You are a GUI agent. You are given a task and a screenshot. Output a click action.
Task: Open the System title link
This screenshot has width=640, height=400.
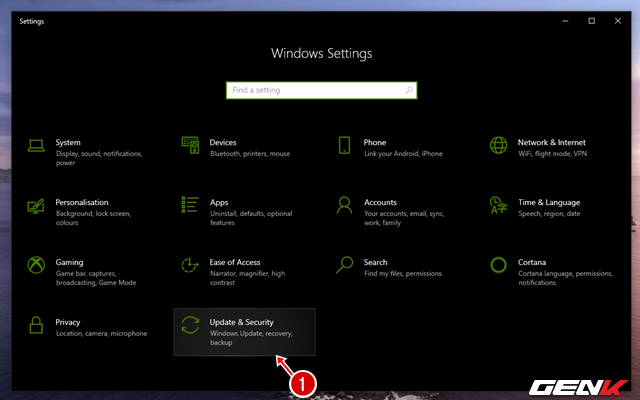pos(68,142)
